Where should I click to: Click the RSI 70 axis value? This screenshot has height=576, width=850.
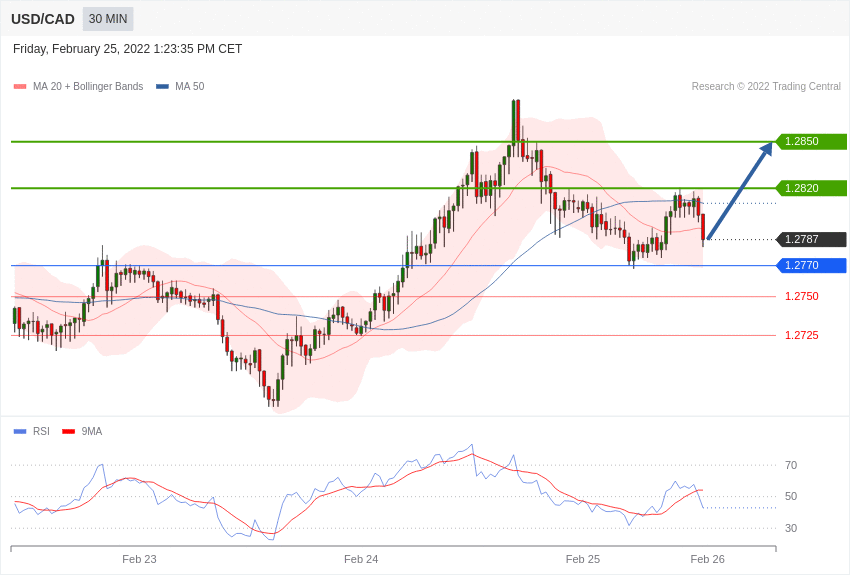tap(791, 465)
